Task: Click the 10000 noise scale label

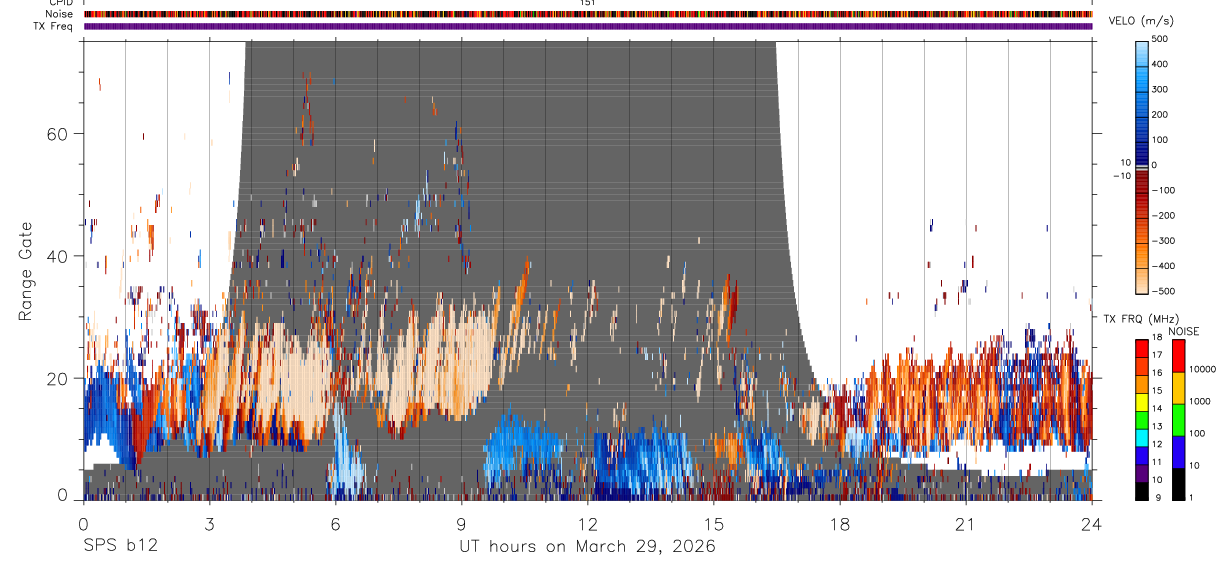Action: (1203, 369)
